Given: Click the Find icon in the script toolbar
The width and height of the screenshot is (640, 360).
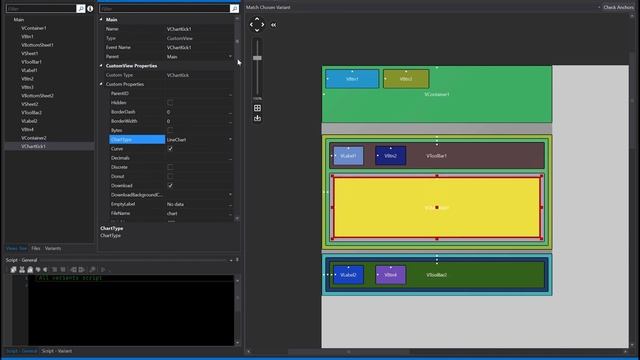Looking at the screenshot, I should click(x=93, y=269).
